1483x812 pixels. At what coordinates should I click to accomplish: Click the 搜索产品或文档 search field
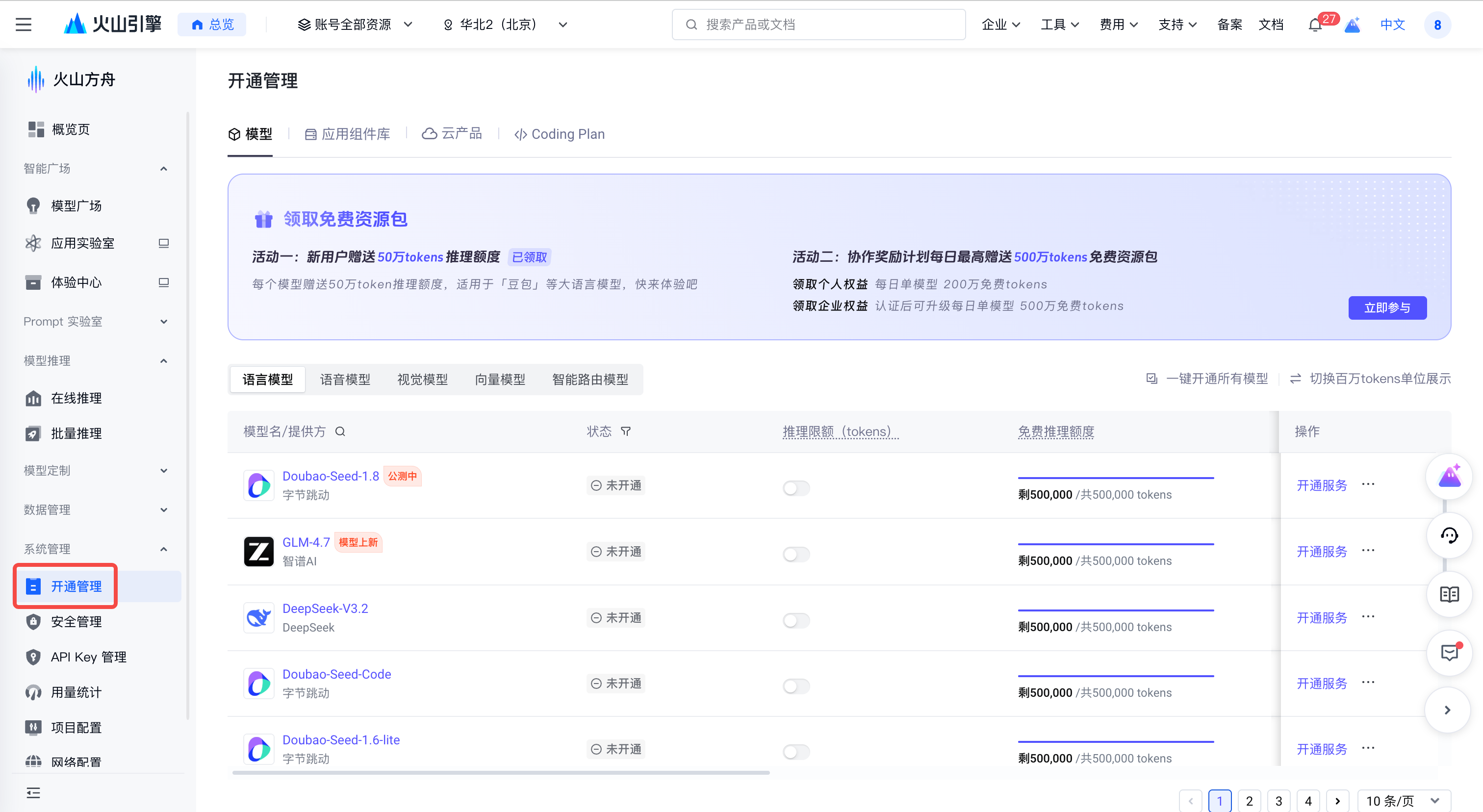point(818,25)
